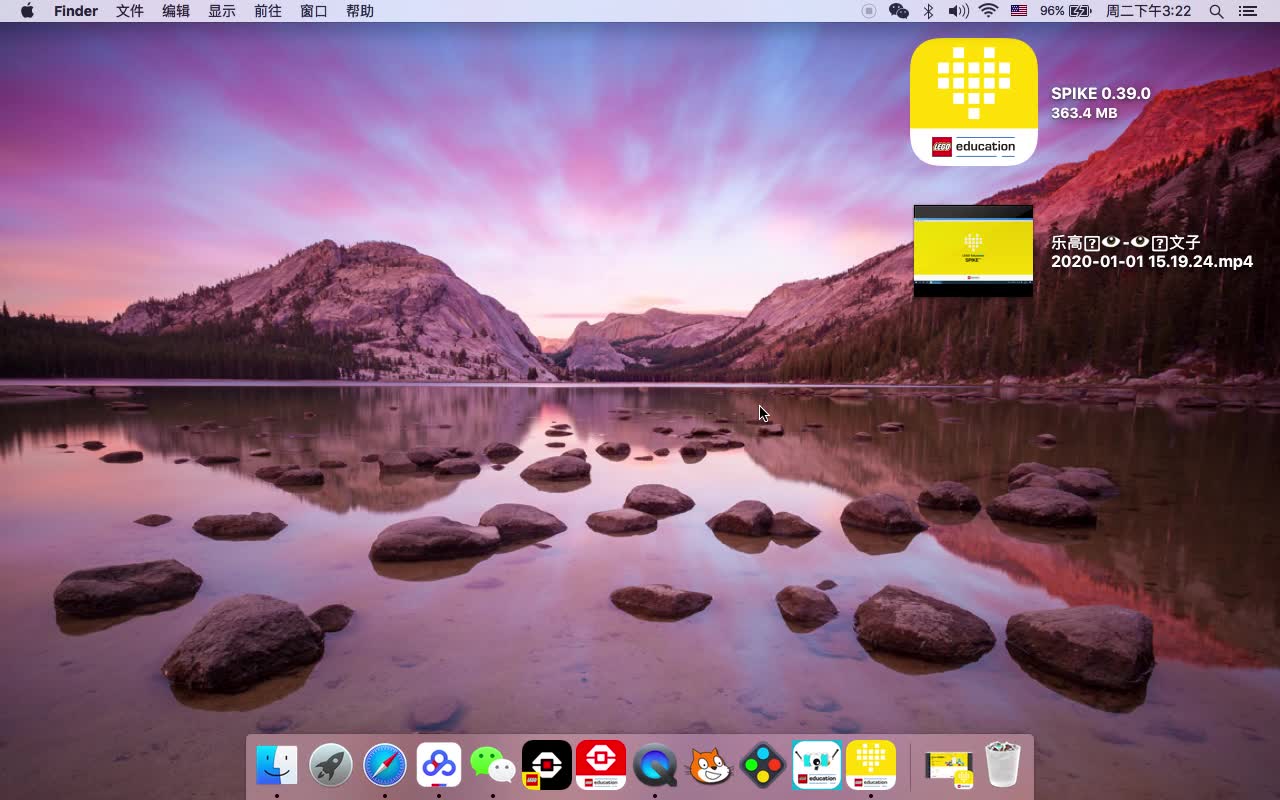Open the Trash in dock
This screenshot has height=800, width=1280.
1002,766
